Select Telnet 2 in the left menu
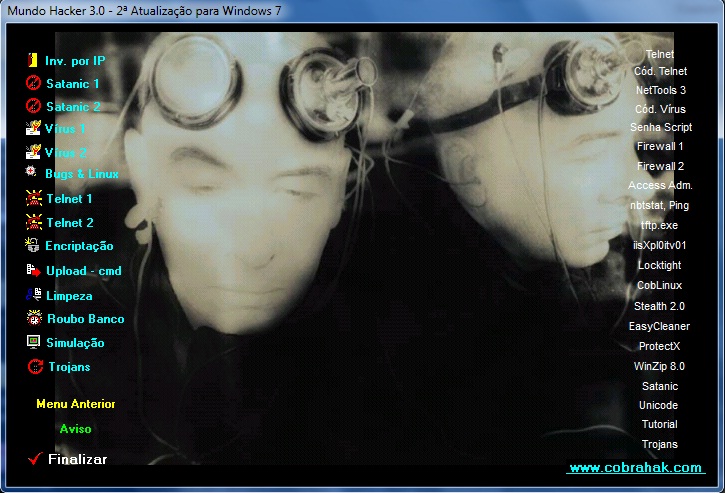Viewport: 725px width, 493px height. click(69, 223)
